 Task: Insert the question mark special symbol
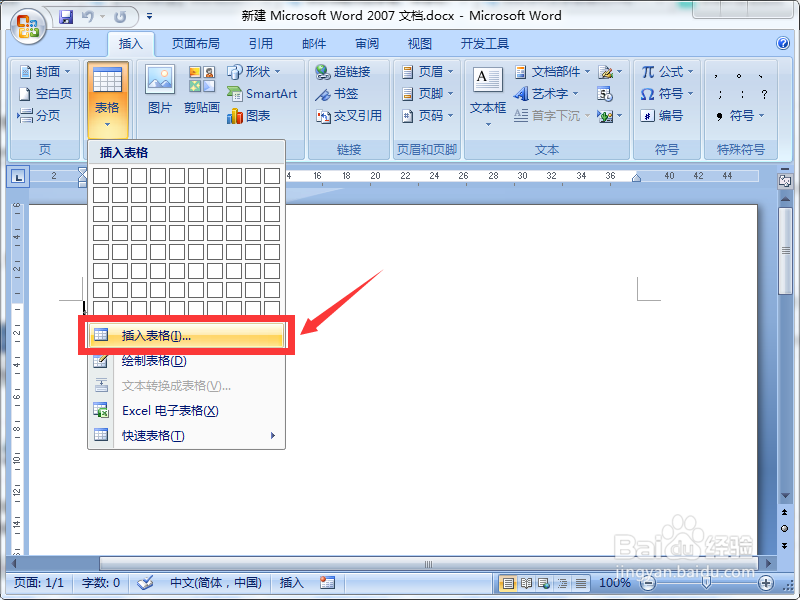coord(764,94)
